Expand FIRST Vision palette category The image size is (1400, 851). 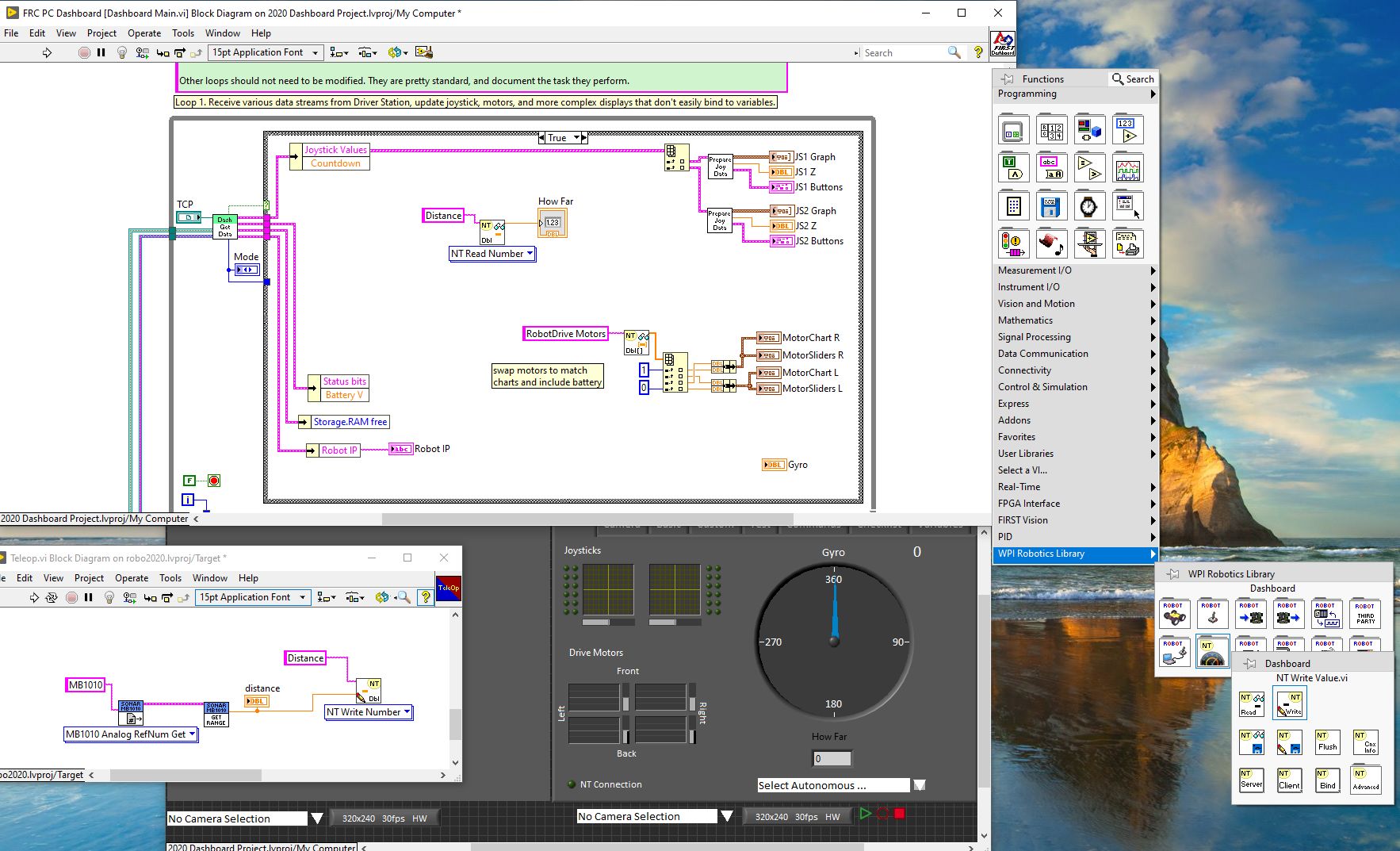pos(1076,520)
